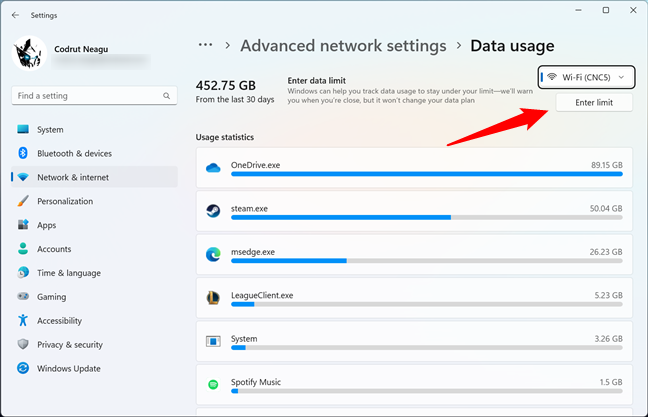Screen dimensions: 648x417
Task: Go to Personalization label
Action: click(65, 201)
